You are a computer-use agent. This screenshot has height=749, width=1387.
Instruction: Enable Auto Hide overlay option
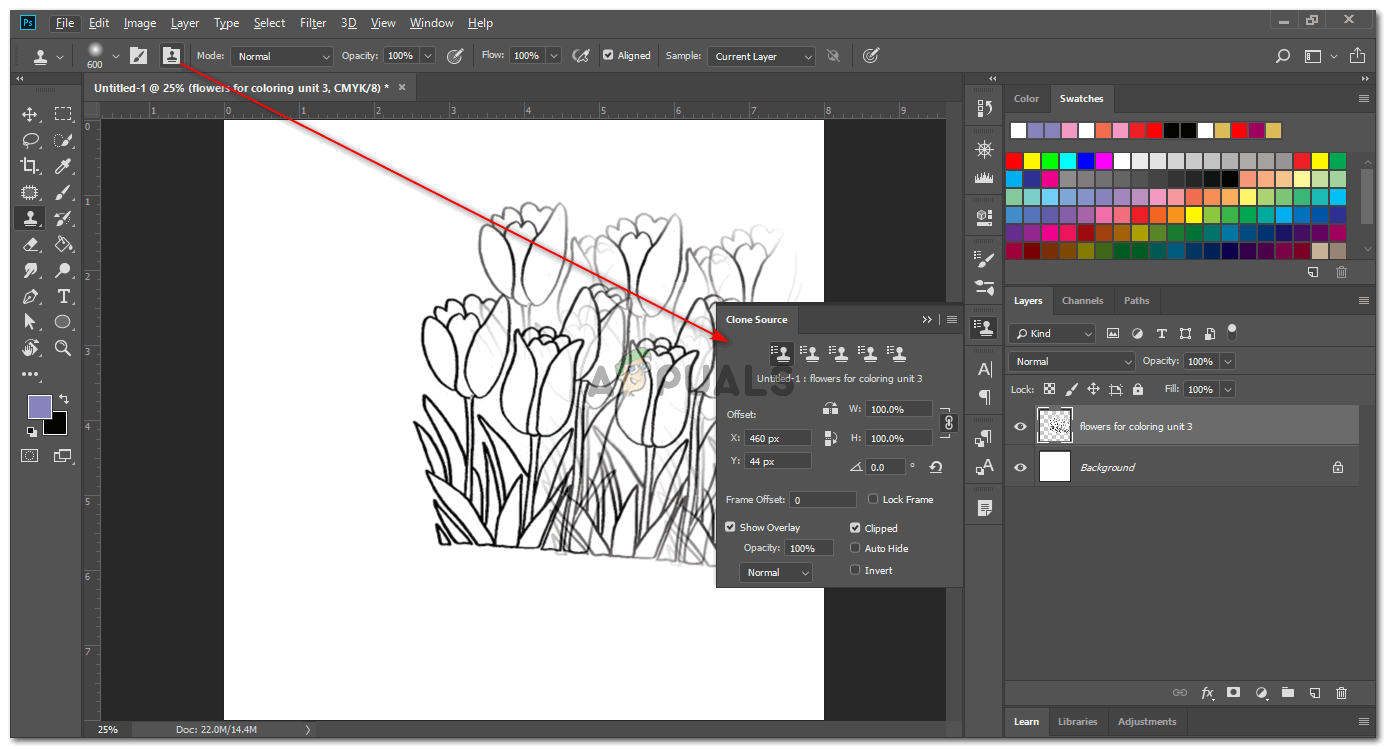click(855, 548)
